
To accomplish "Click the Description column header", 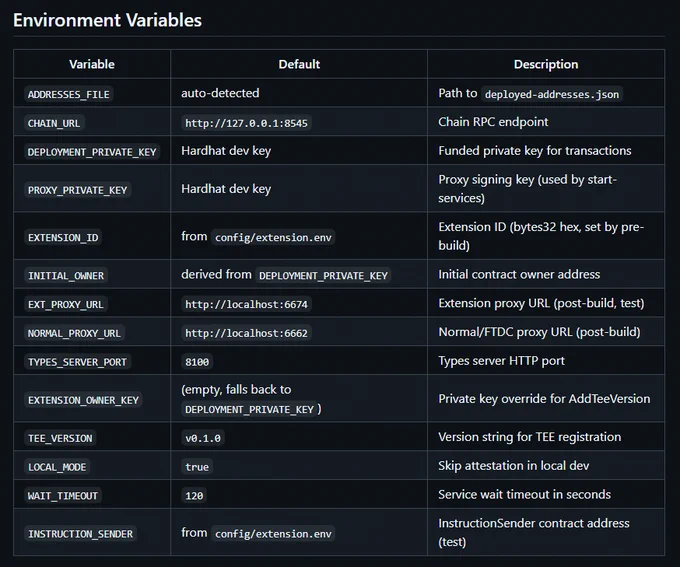I will tap(546, 64).
